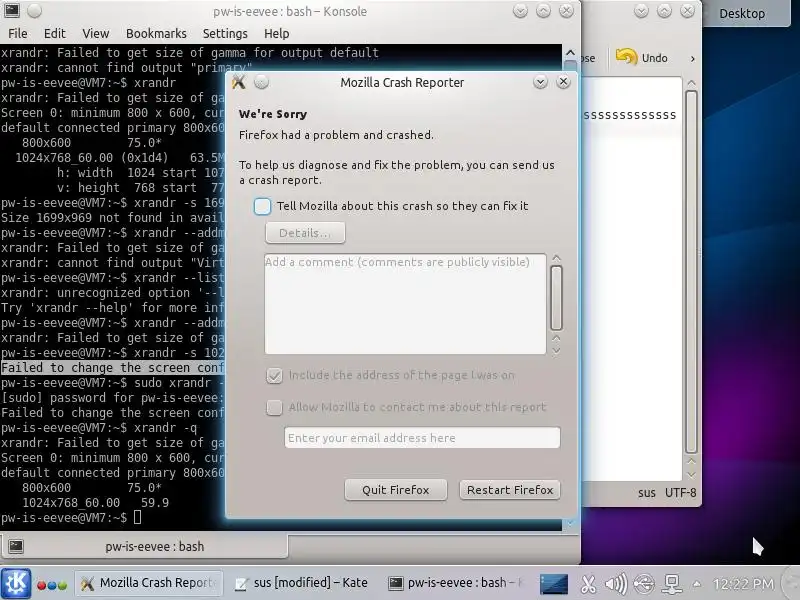800x600 pixels.
Task: Open Konsole Bookmarks menu
Action: coord(156,34)
